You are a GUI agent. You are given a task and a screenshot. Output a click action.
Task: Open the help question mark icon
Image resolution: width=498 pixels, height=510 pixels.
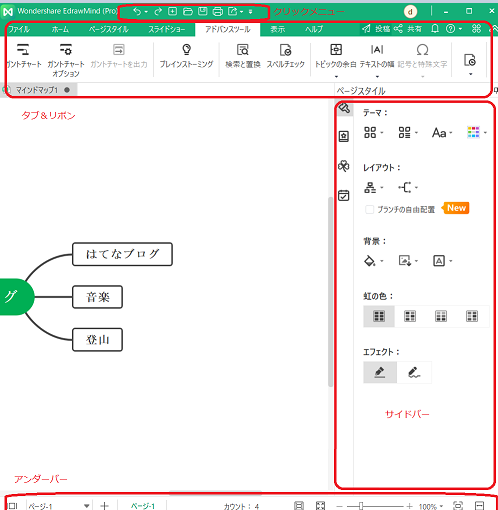pyautogui.click(x=450, y=29)
